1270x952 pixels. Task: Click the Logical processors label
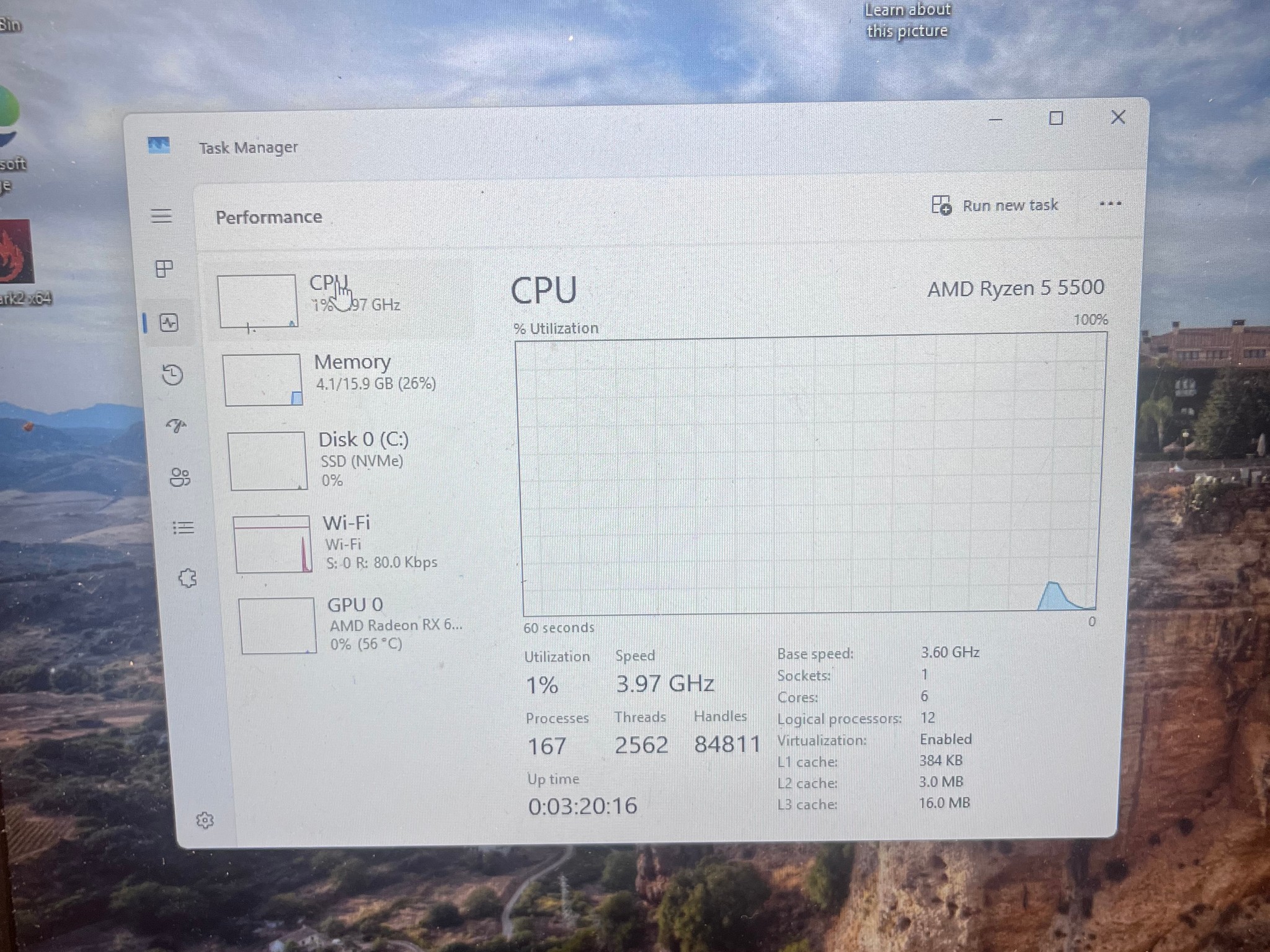click(840, 719)
